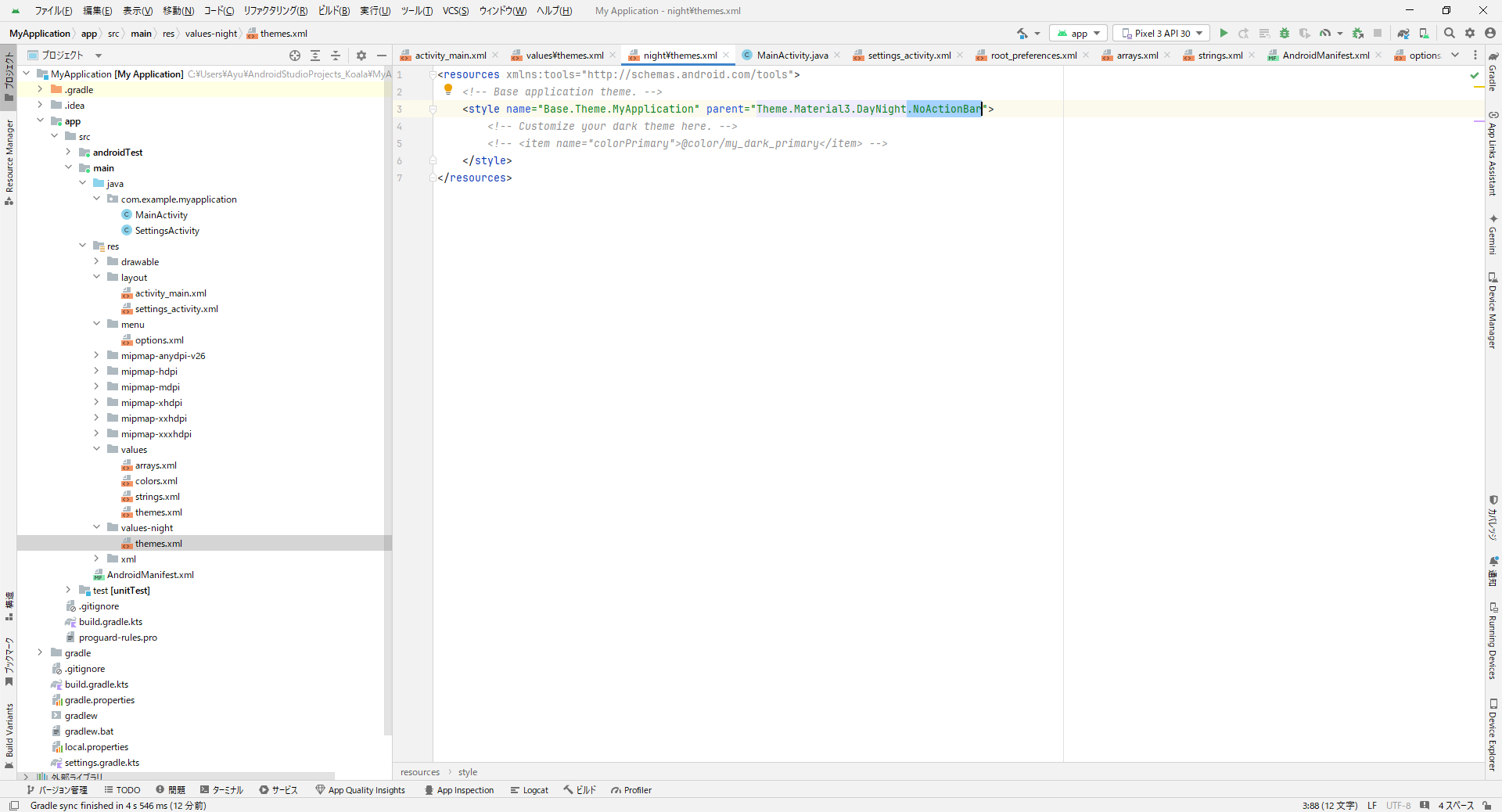Open the Logcat tool window
1502x812 pixels.
[x=530, y=790]
